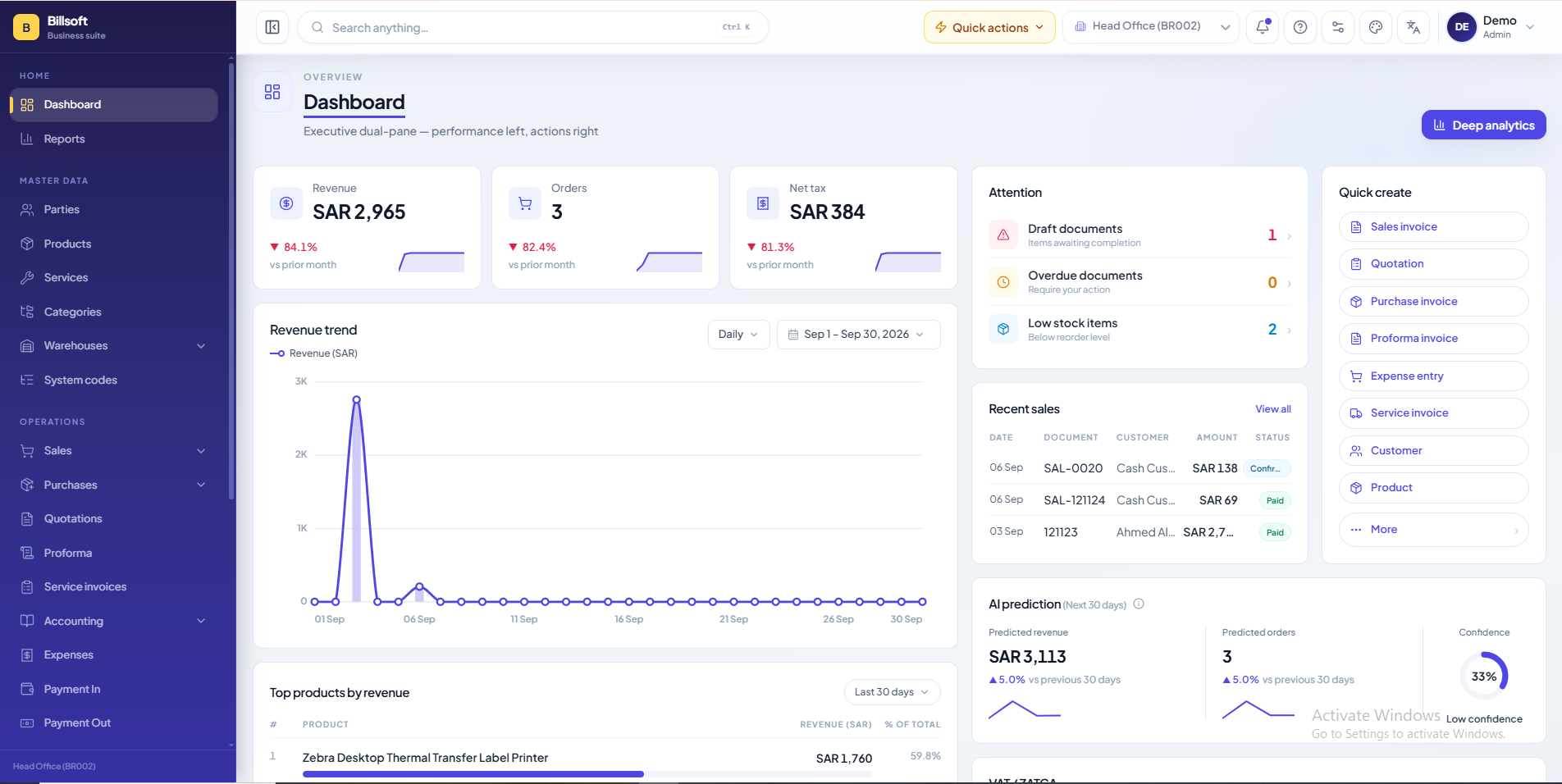This screenshot has height=784, width=1562.
Task: Open the notifications bell
Action: pyautogui.click(x=1263, y=27)
